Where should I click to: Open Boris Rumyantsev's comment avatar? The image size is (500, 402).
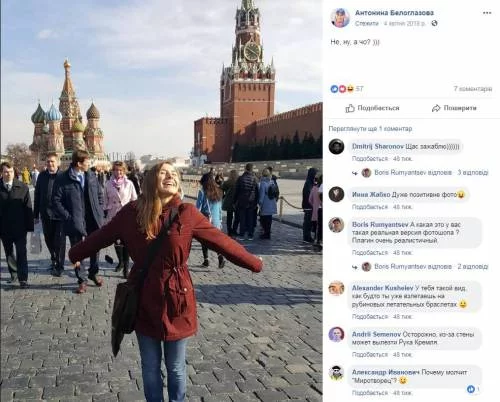click(x=336, y=225)
